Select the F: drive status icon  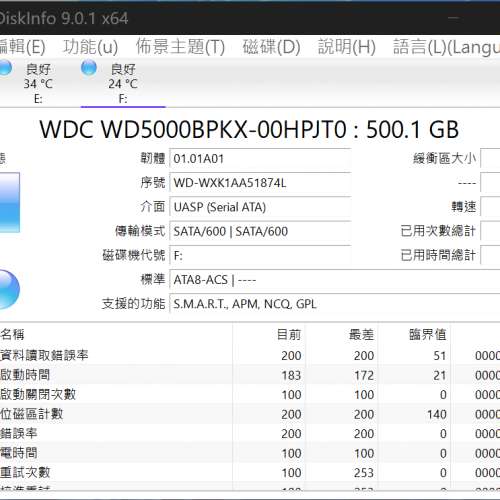(x=89, y=68)
